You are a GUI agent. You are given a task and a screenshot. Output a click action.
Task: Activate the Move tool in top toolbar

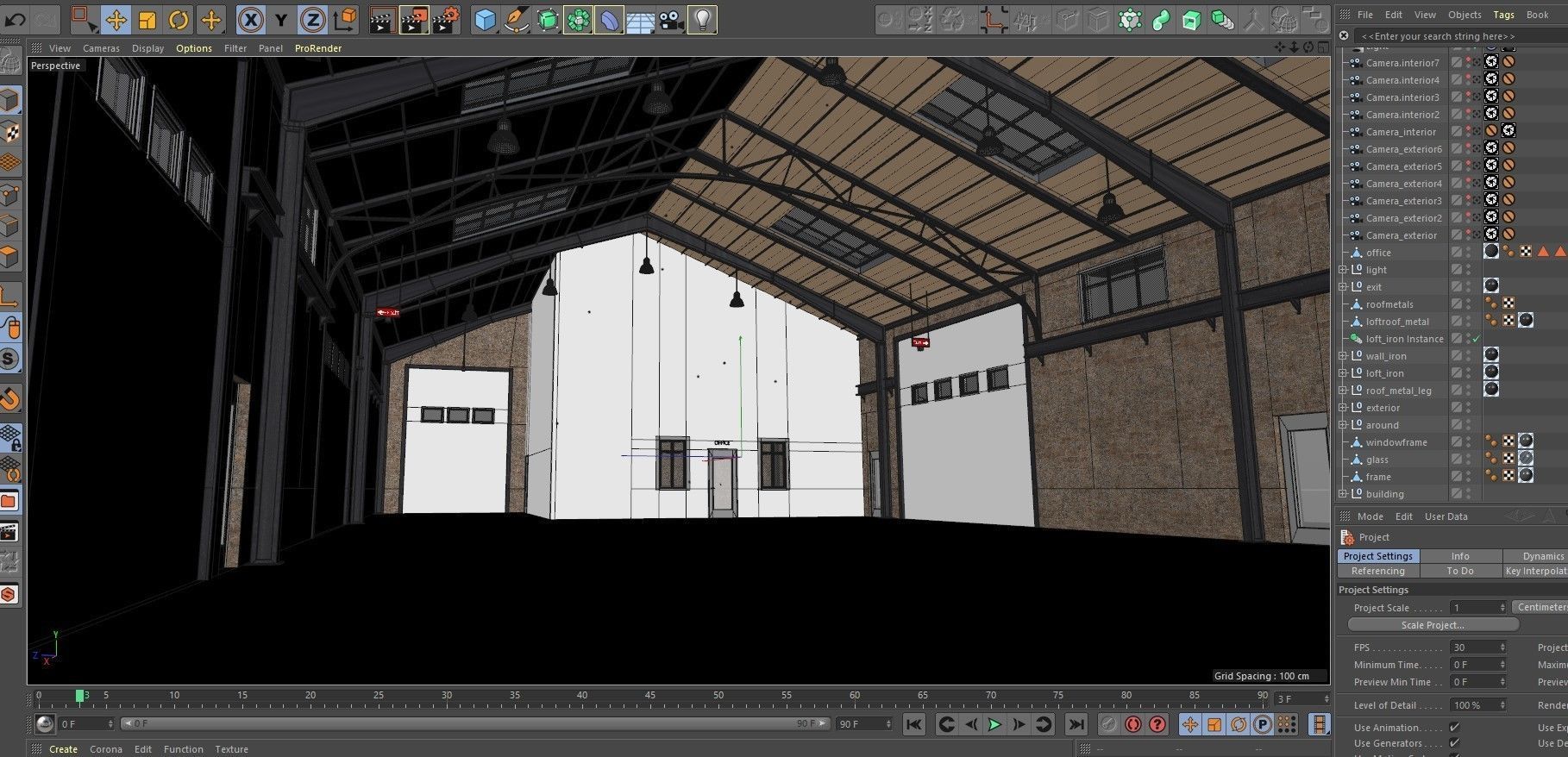(116, 19)
